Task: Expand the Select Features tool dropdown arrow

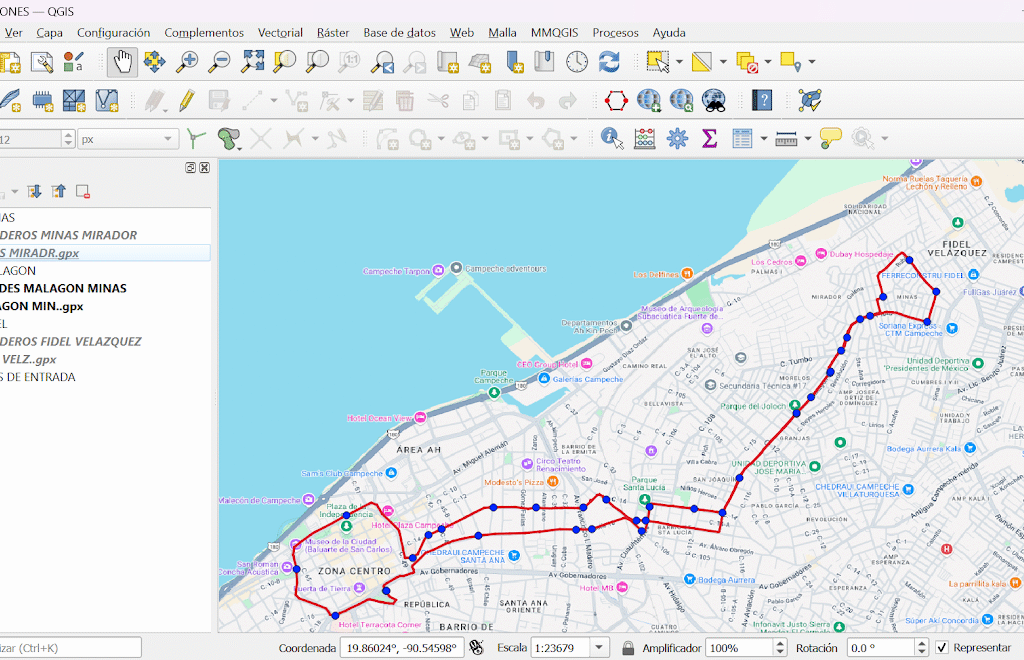Action: coord(679,62)
